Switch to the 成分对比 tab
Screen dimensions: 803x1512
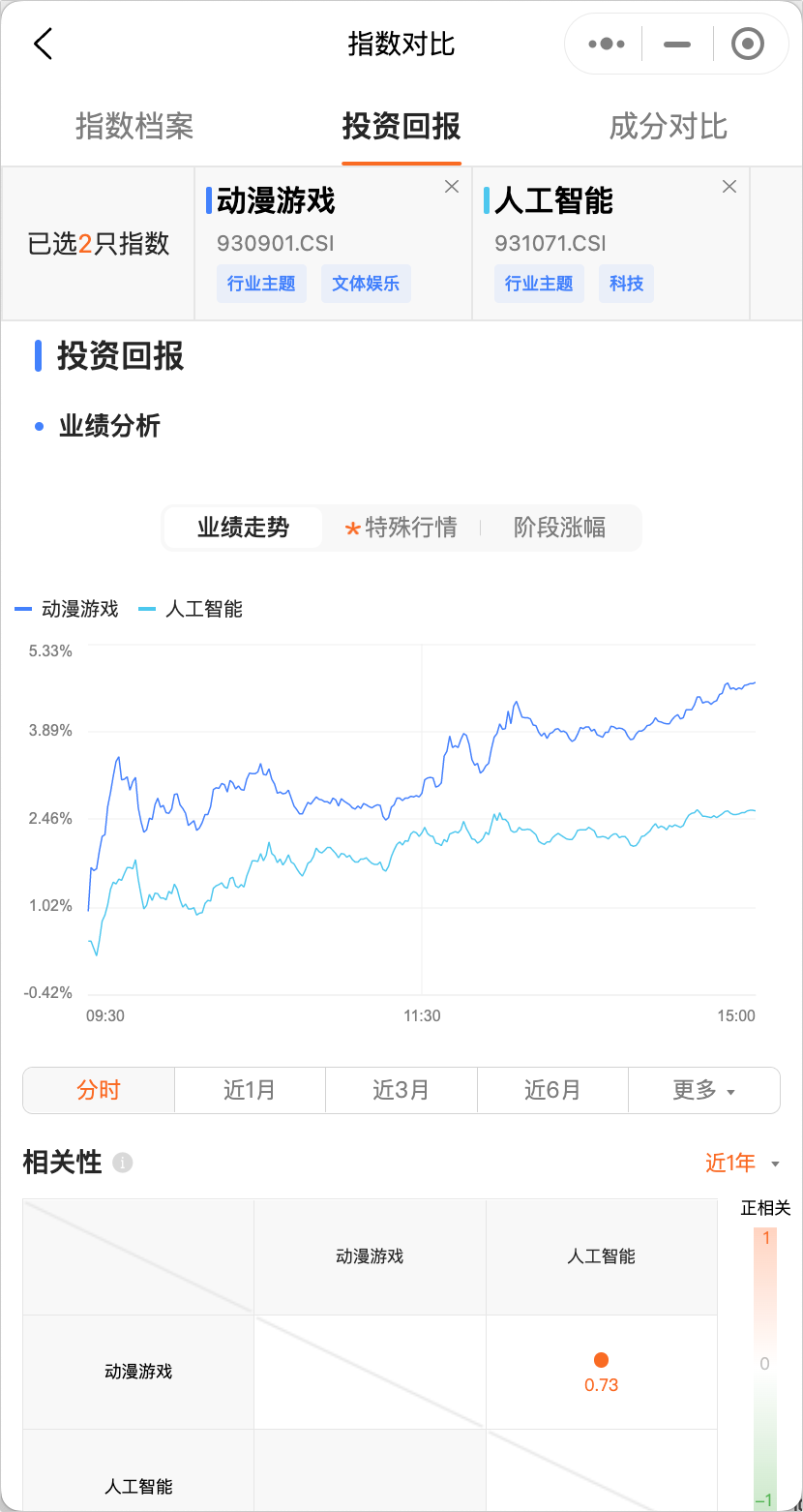point(668,127)
